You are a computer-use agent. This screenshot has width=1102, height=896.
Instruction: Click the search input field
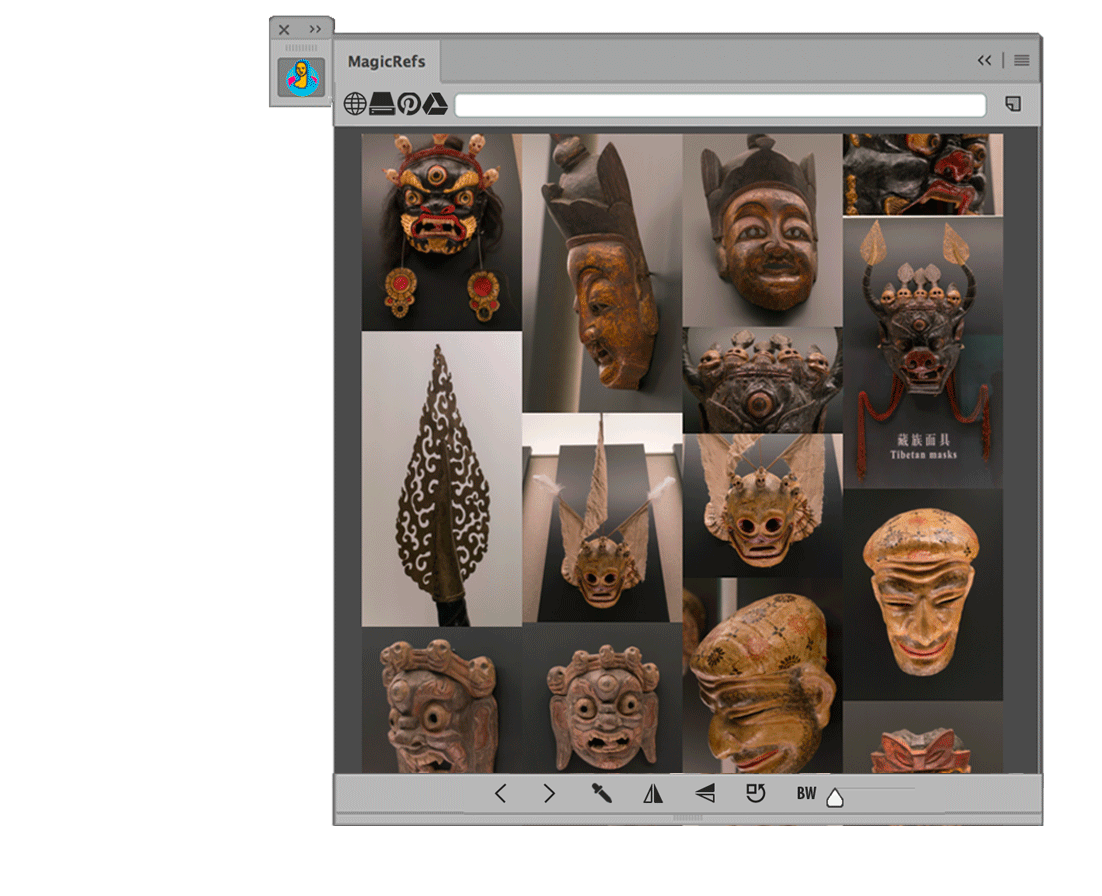(x=720, y=105)
